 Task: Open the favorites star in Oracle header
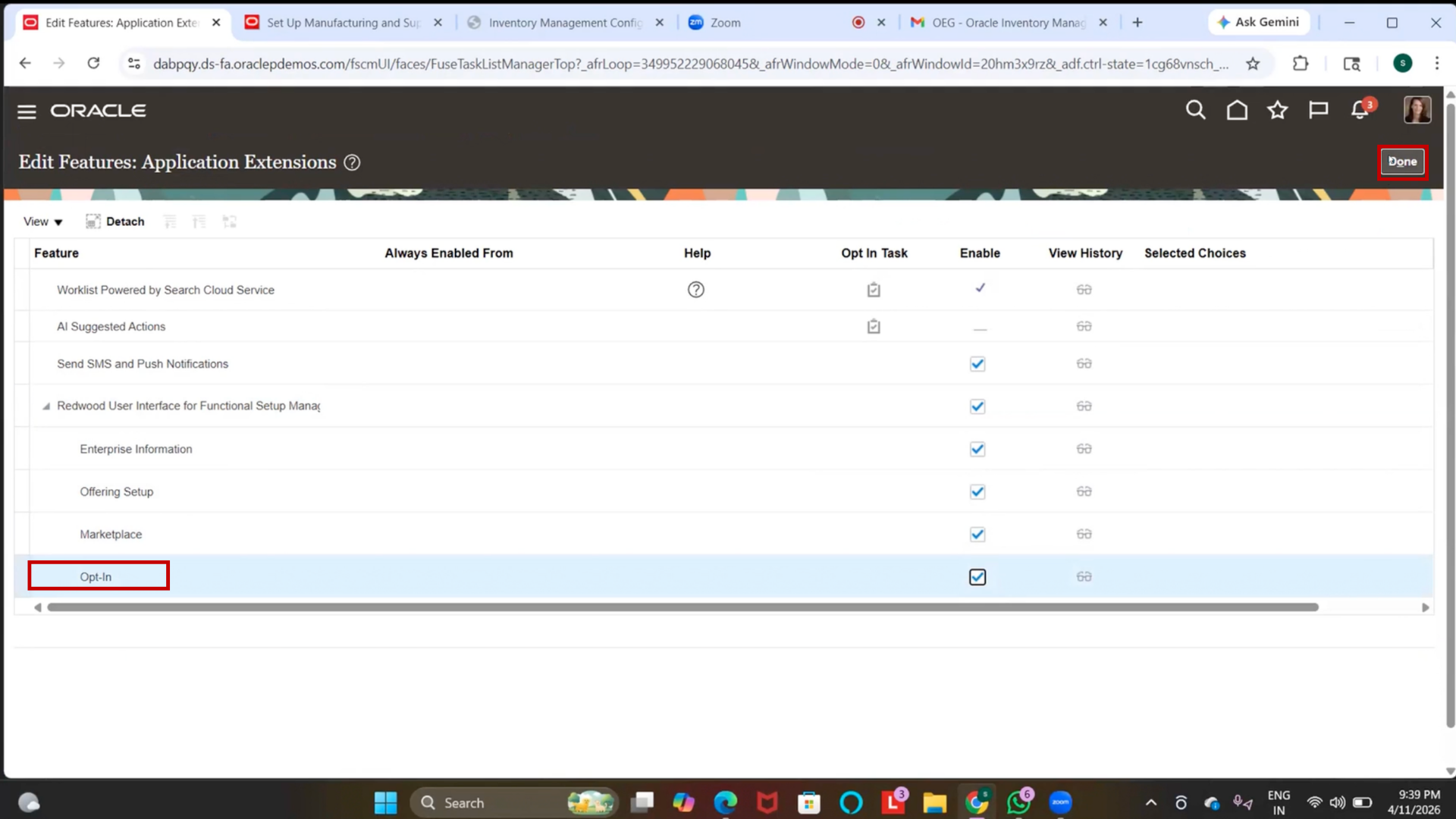(x=1278, y=111)
